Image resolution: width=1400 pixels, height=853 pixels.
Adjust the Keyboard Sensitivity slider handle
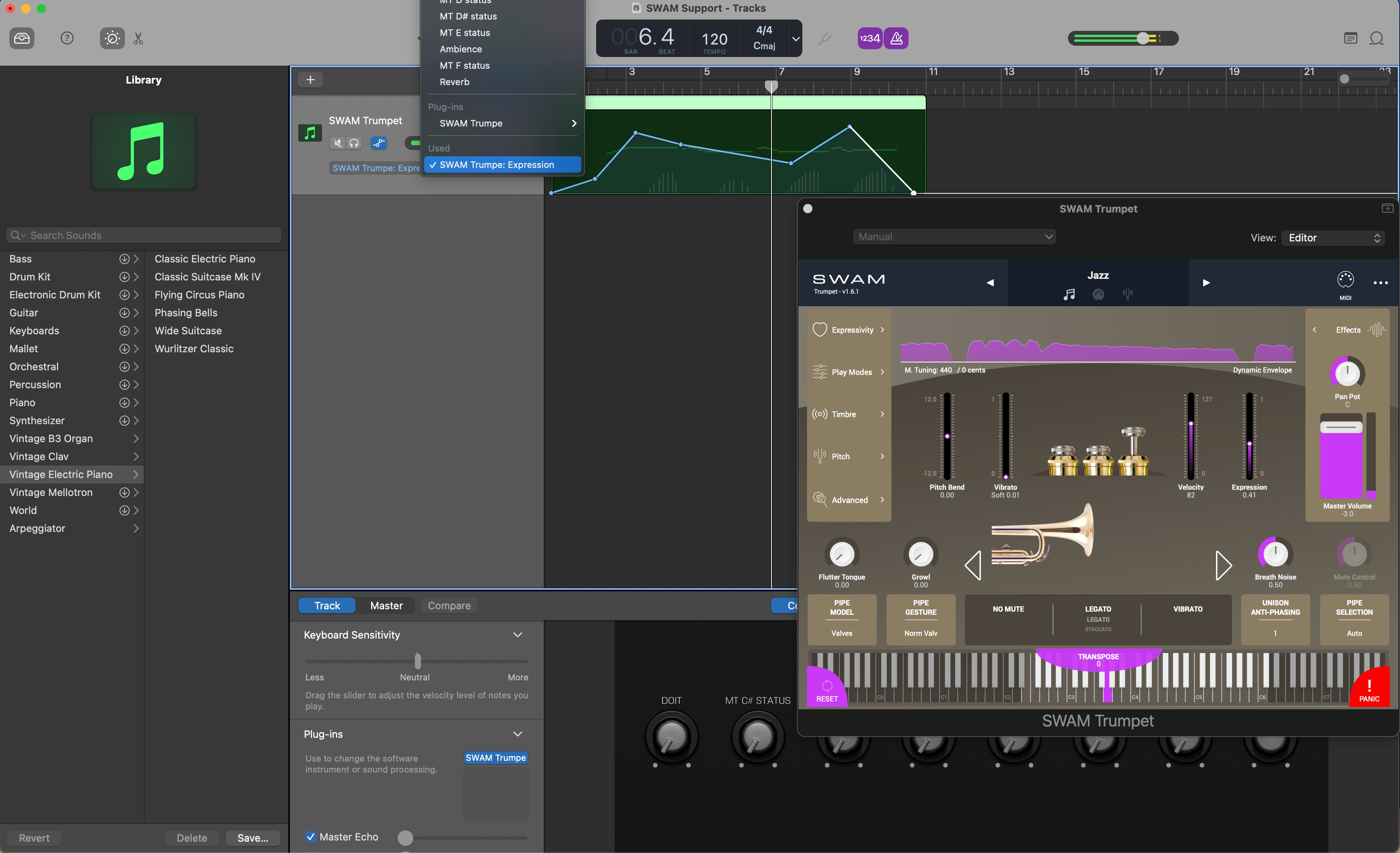click(x=418, y=661)
